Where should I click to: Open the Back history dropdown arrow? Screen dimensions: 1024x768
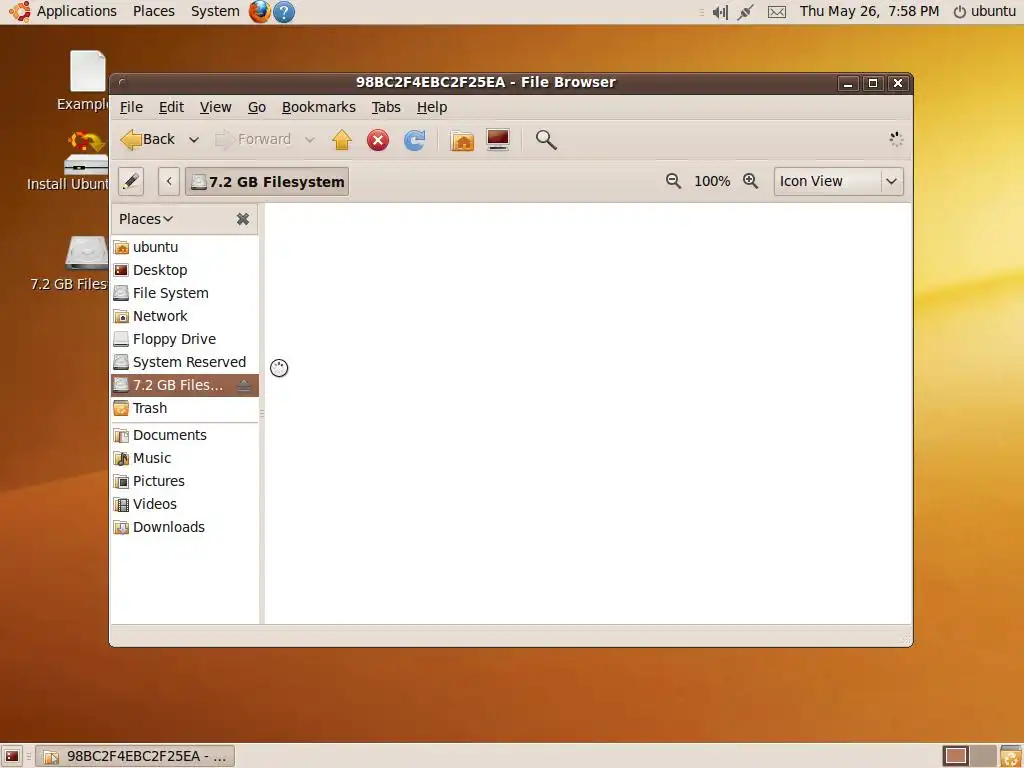[x=193, y=140]
